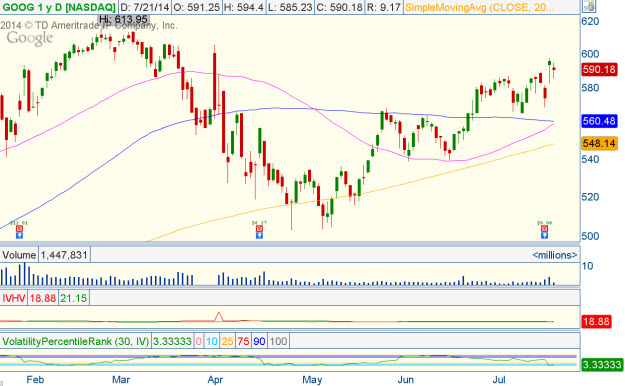Viewport: 625px width, 386px height.
Task: Click the date field D: 7/21/14
Action: [145, 7]
